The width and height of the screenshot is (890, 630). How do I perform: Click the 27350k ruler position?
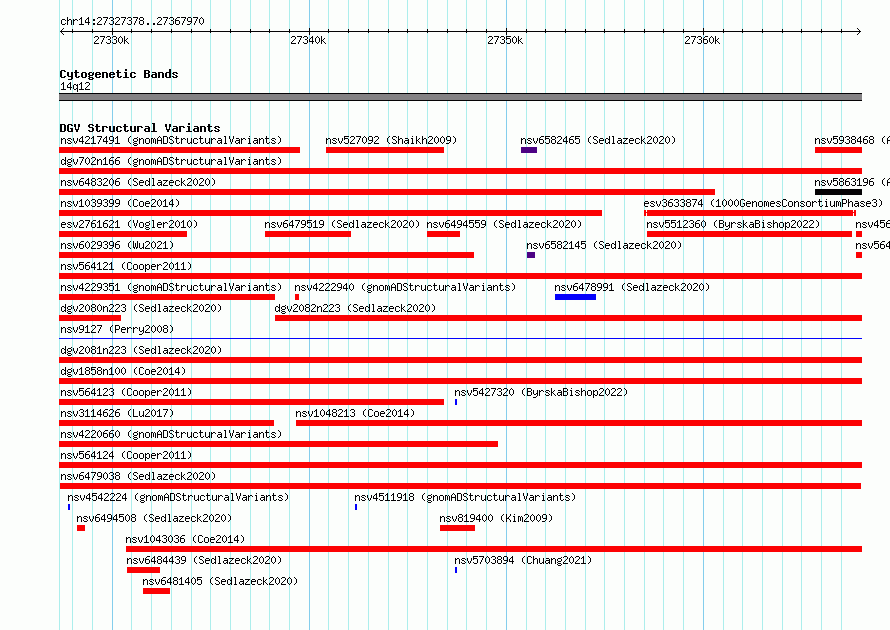tap(505, 40)
